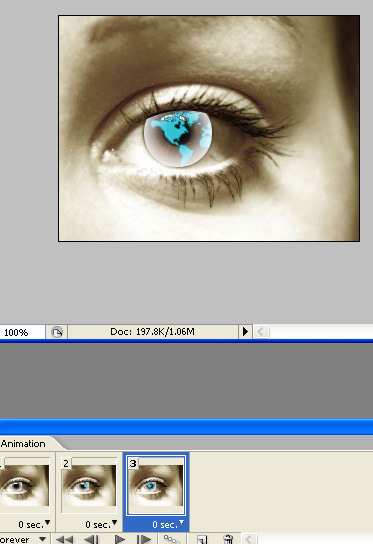Select animation frame 3 thumbnail
The image size is (373, 544).
click(156, 485)
